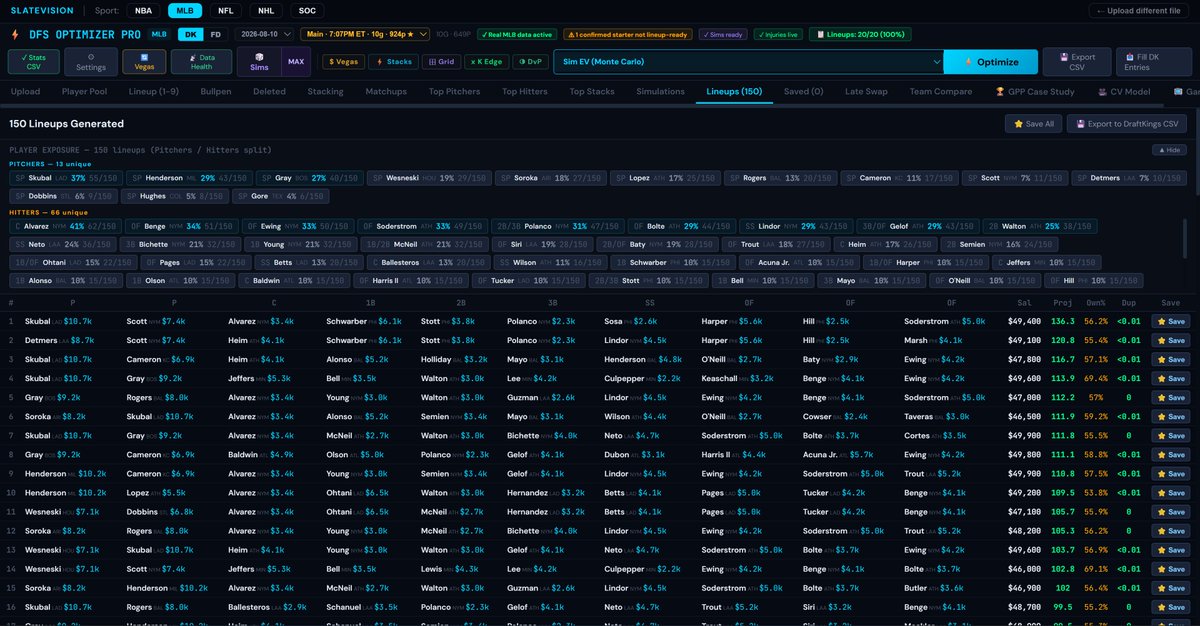The width and height of the screenshot is (1200, 626).
Task: Switch site to DK
Action: pos(190,34)
